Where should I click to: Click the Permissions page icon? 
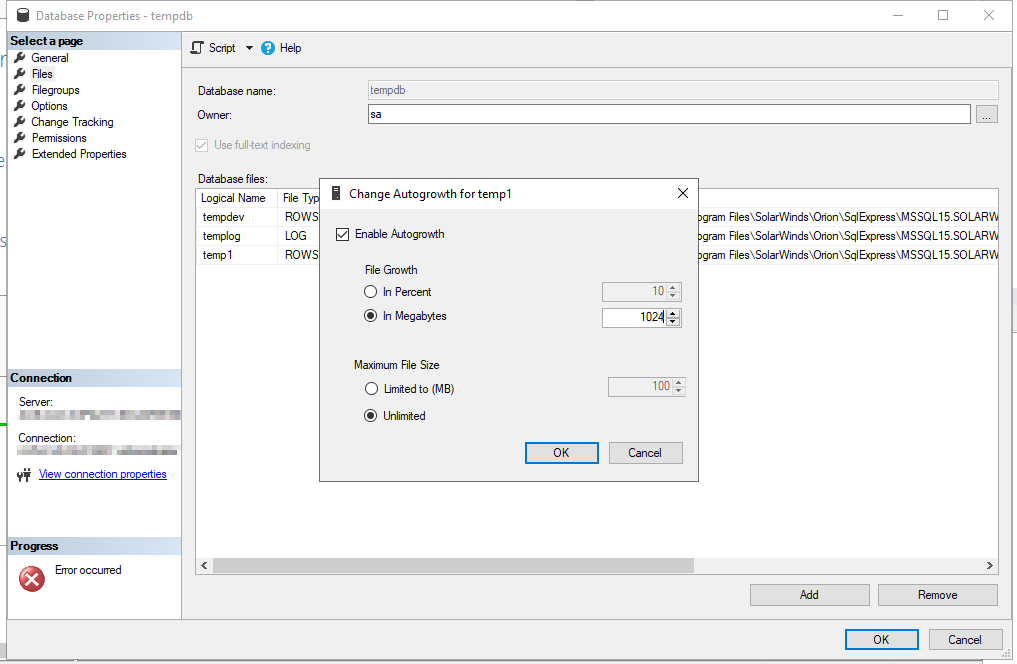21,137
